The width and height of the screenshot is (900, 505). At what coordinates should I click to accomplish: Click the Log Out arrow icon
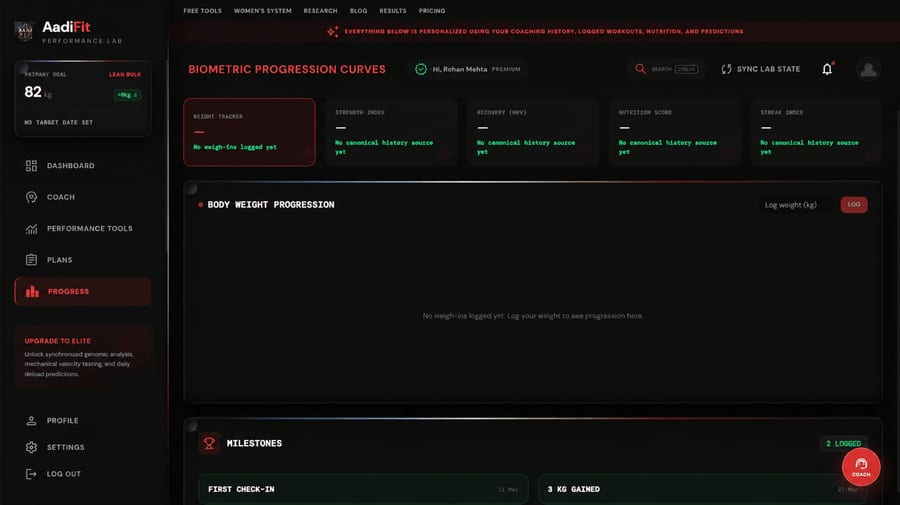(x=31, y=474)
